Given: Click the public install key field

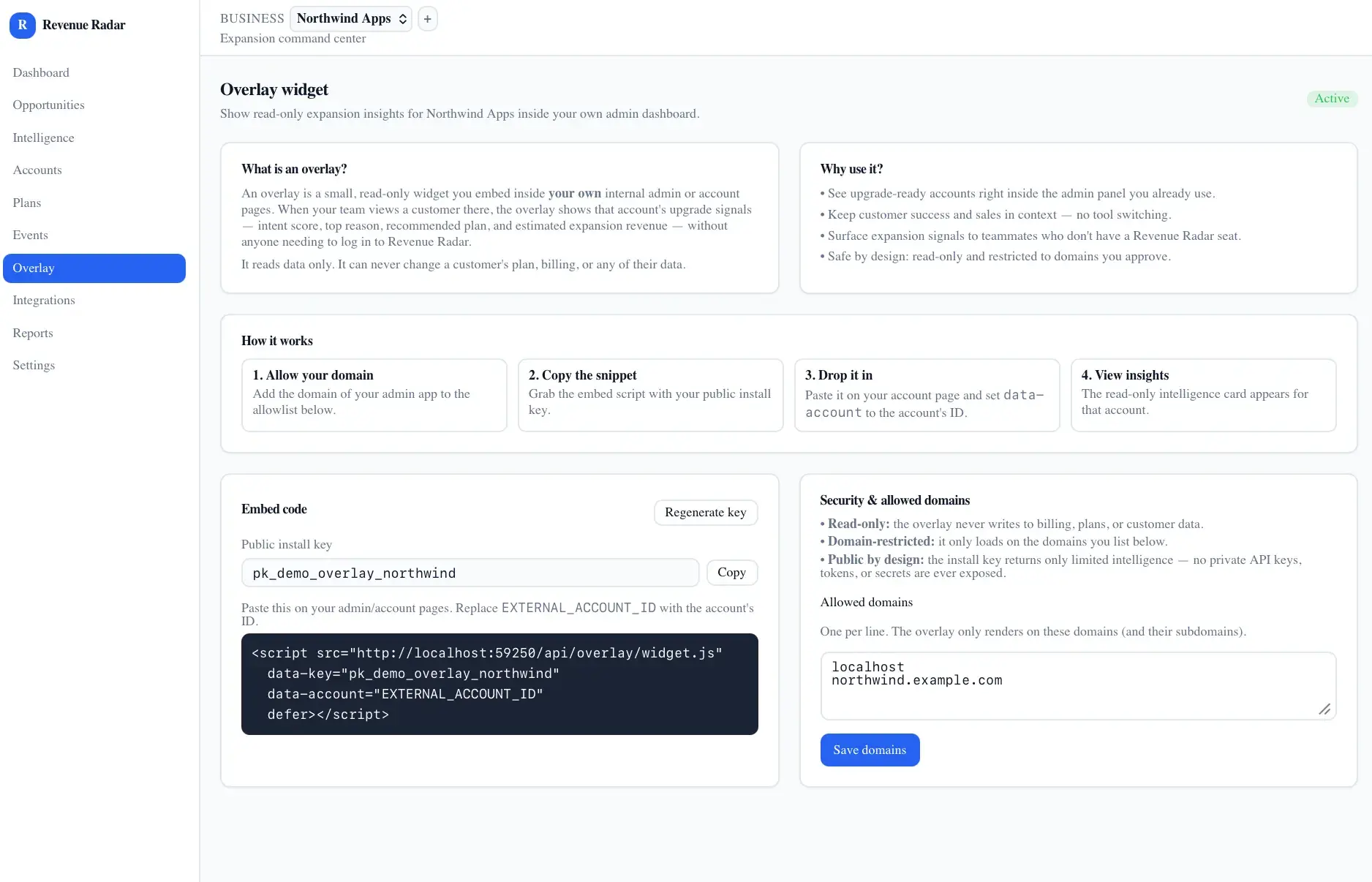Looking at the screenshot, I should pos(470,573).
